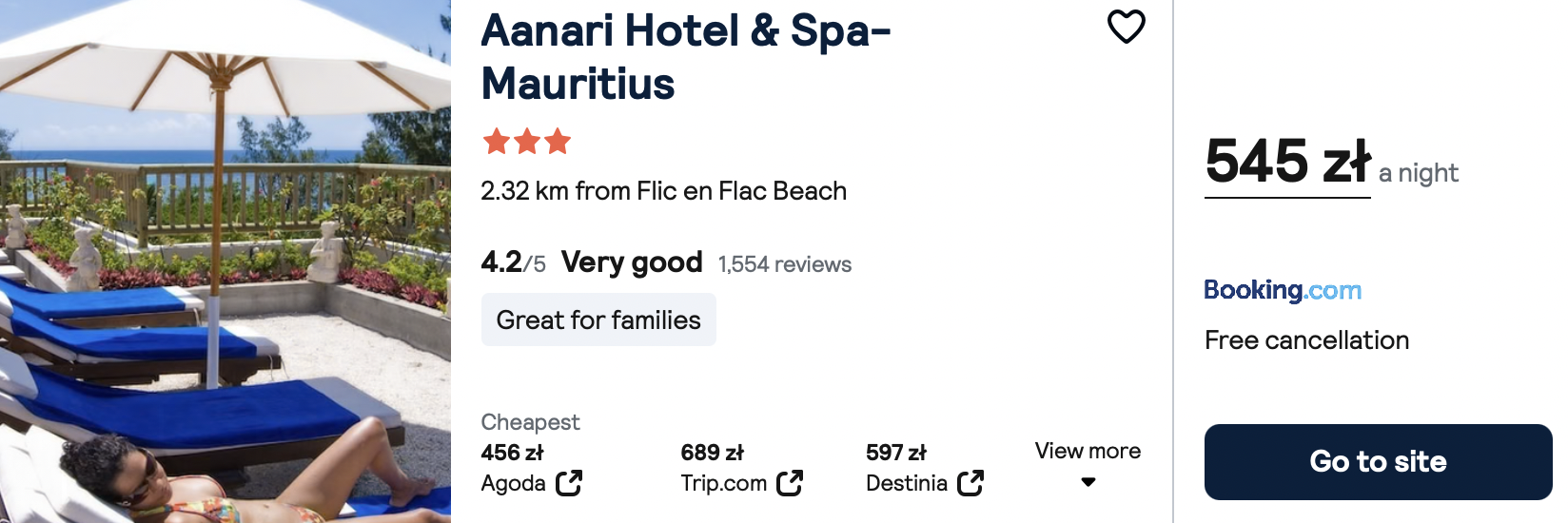
Task: Select the 456 zł Agoda price
Action: 512,453
